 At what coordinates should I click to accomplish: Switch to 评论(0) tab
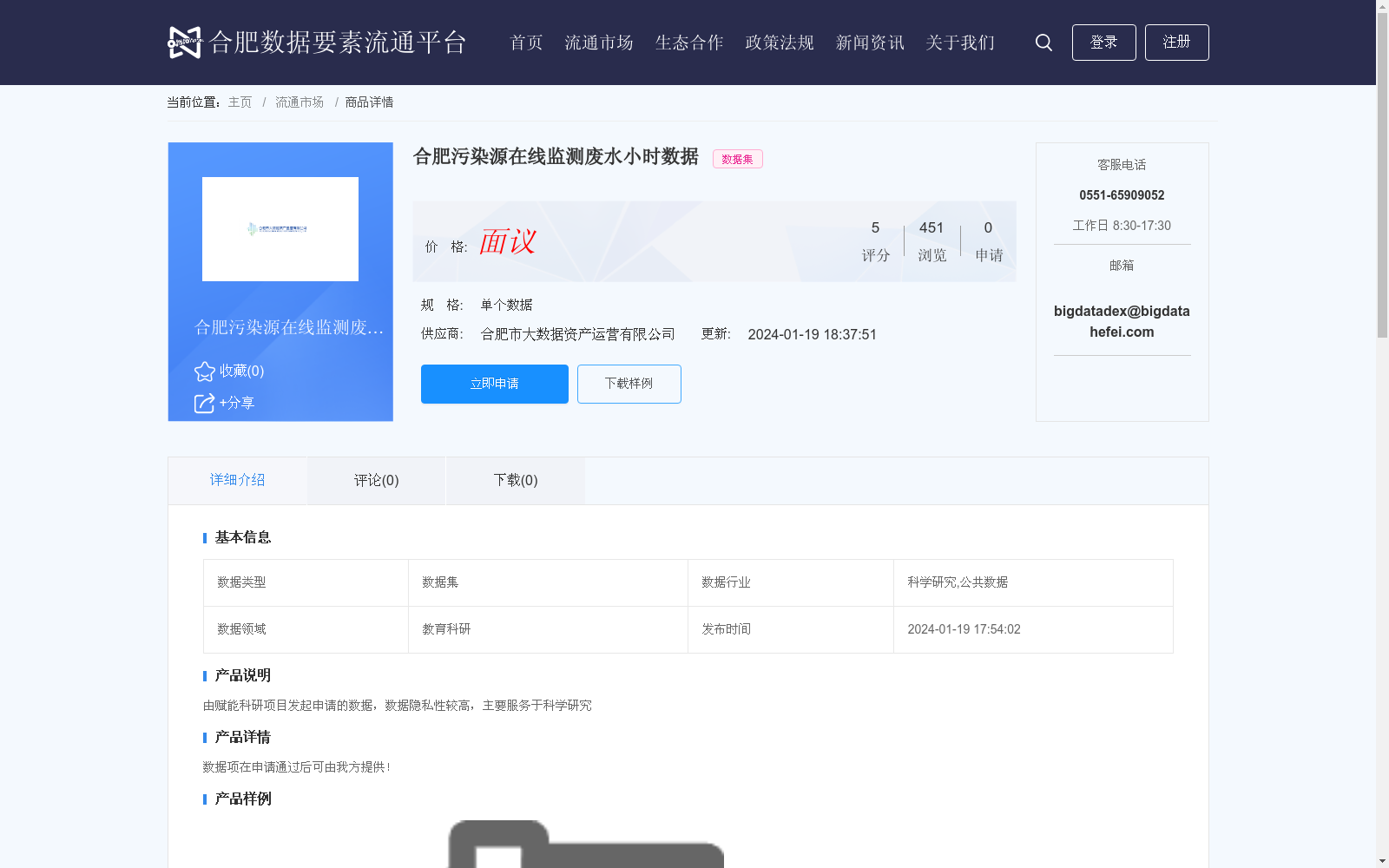coord(377,480)
